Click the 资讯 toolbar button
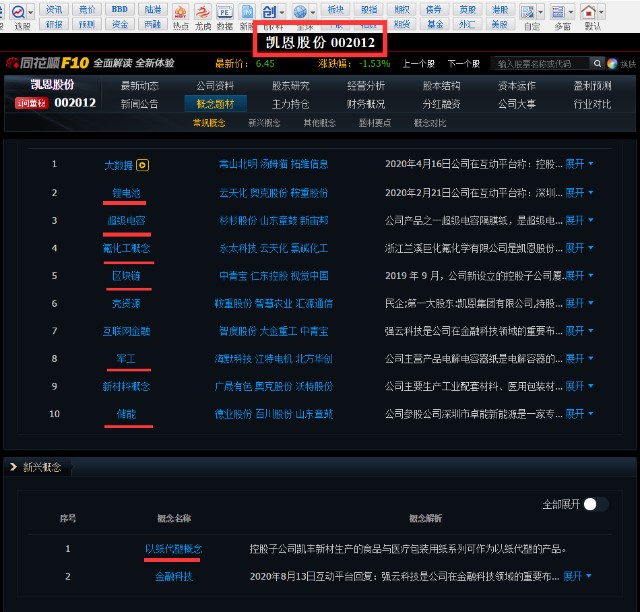Viewport: 640px width, 612px height. pyautogui.click(x=54, y=9)
